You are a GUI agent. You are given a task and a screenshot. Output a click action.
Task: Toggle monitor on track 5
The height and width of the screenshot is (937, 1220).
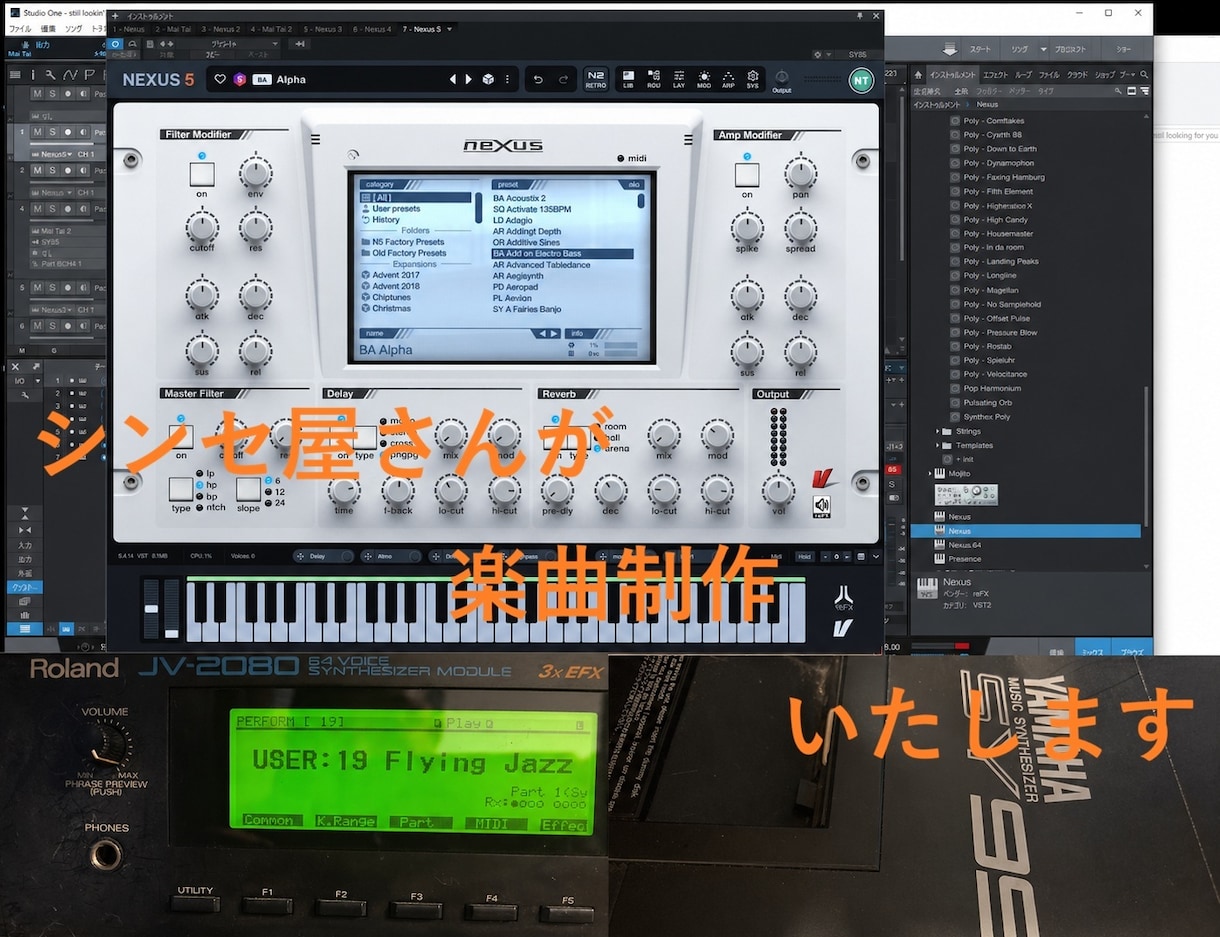[82, 288]
